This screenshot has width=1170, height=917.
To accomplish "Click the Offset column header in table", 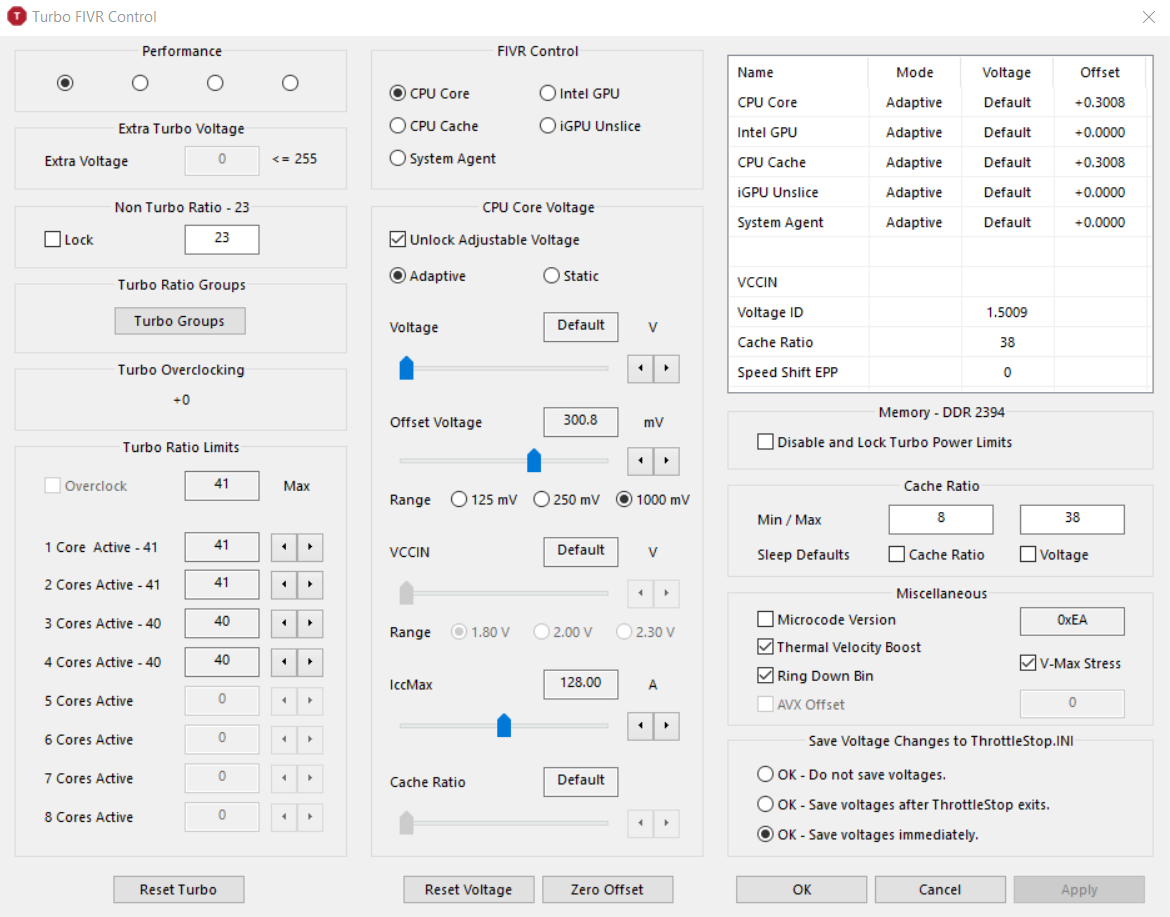I will [1100, 72].
